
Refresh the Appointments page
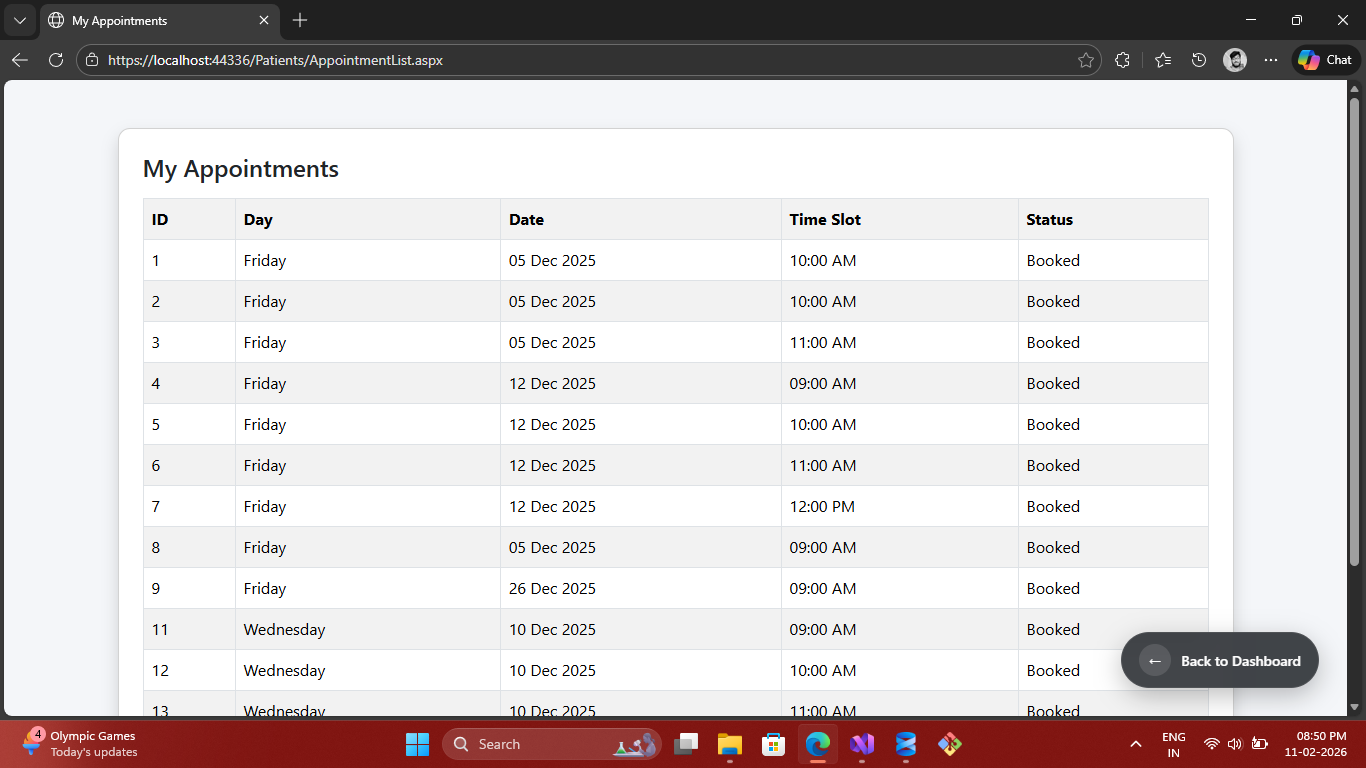(56, 60)
